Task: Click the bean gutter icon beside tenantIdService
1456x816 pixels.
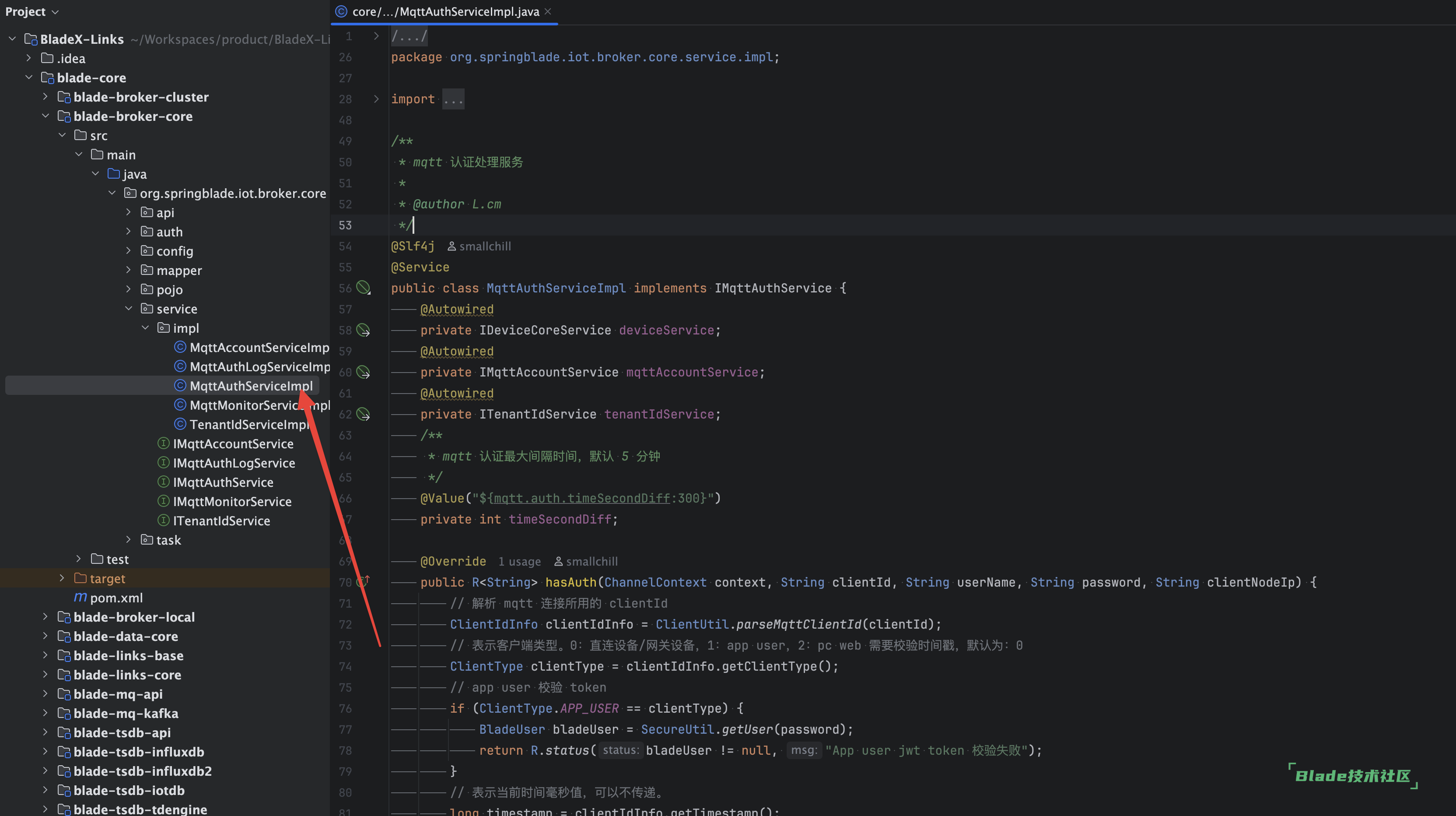Action: point(363,415)
